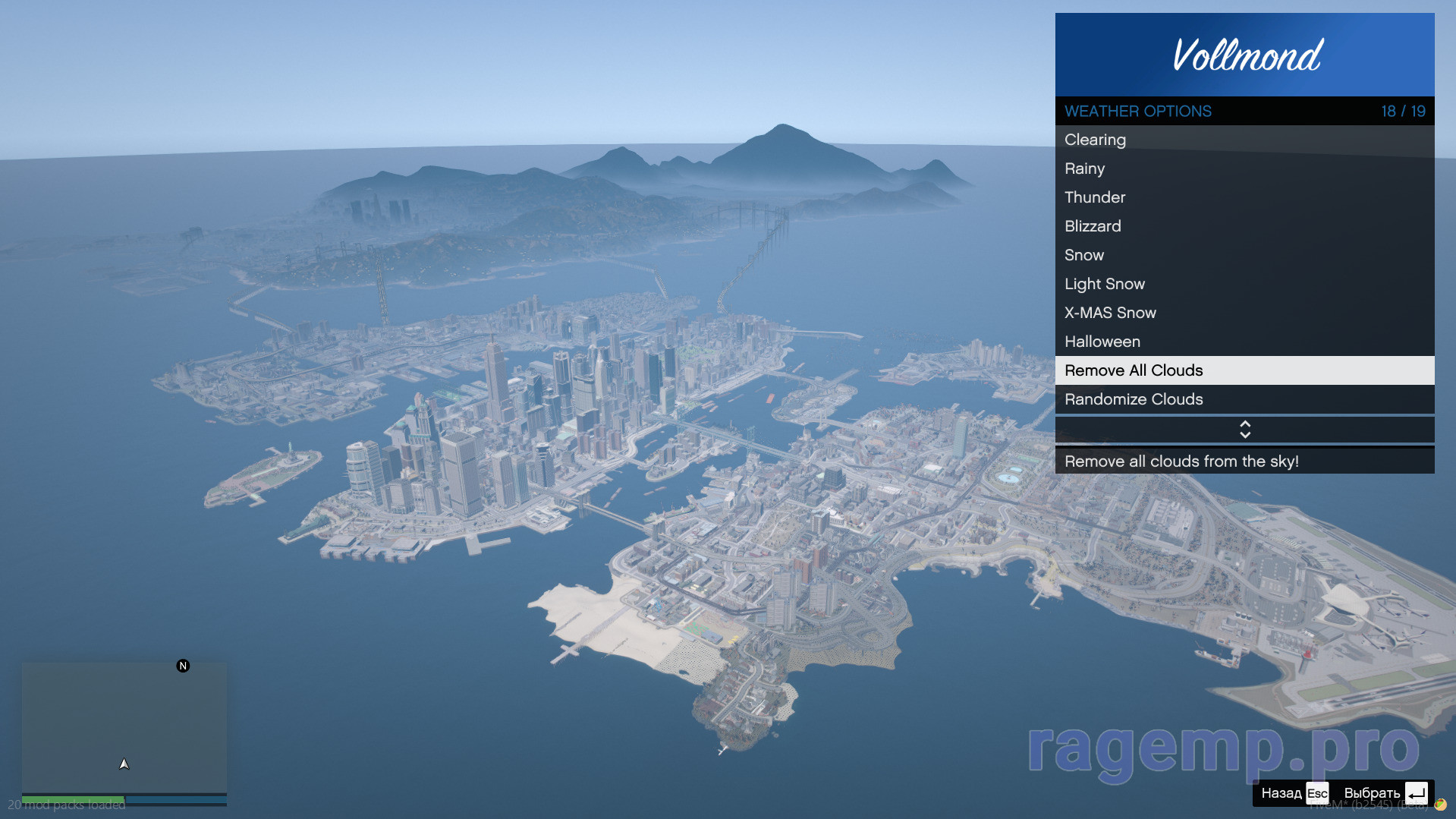1456x819 pixels.
Task: Activate Remove All Clouds
Action: coord(1244,370)
